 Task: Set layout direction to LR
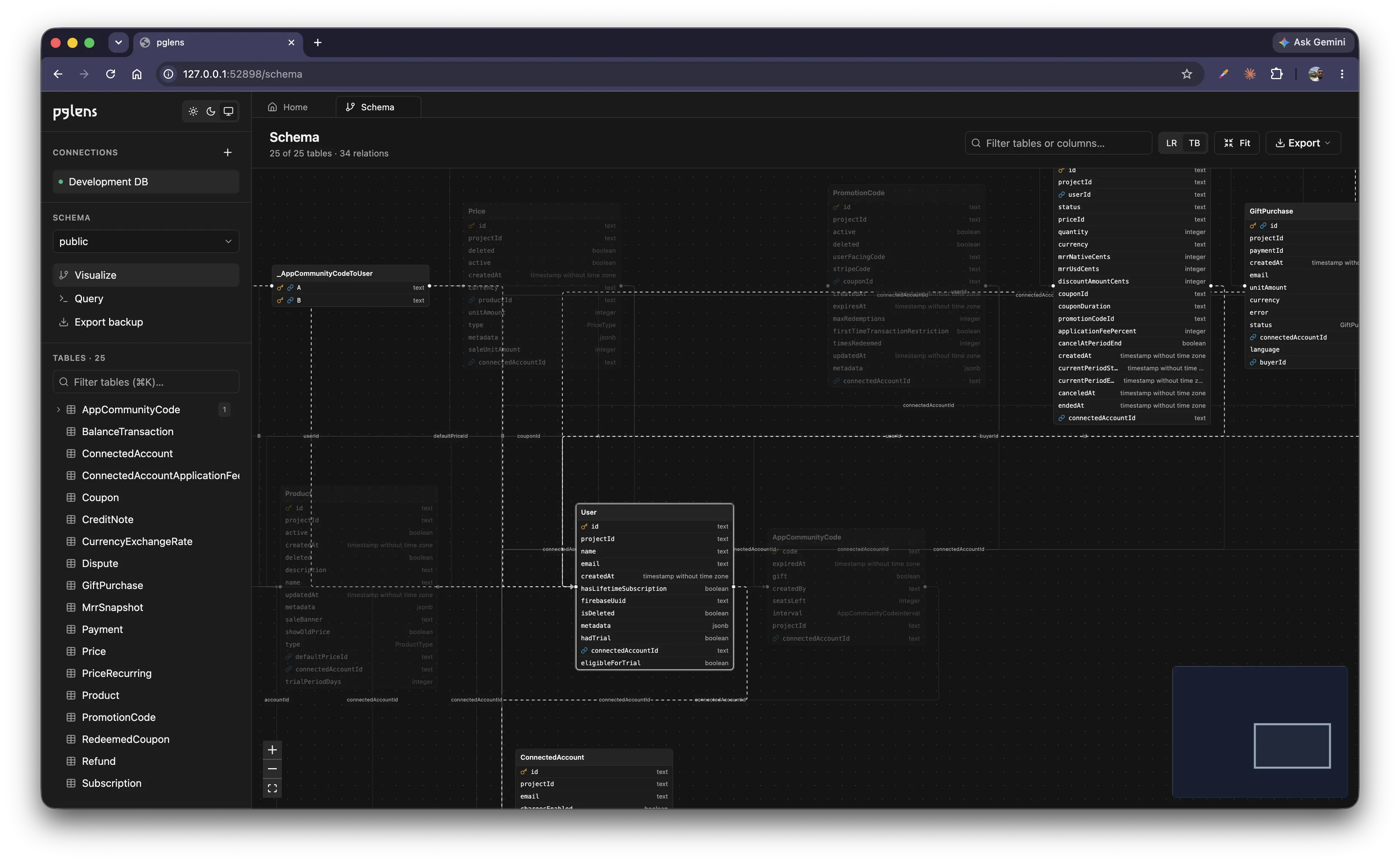coord(1171,143)
